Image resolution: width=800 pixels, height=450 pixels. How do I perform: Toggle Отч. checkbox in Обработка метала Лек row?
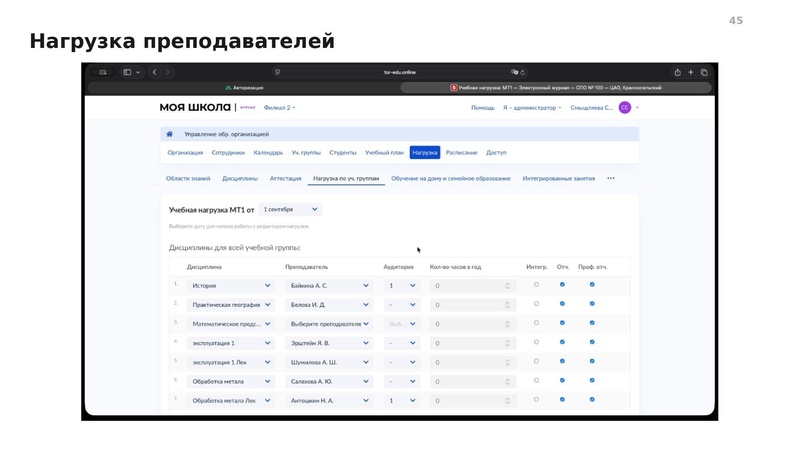tap(562, 399)
